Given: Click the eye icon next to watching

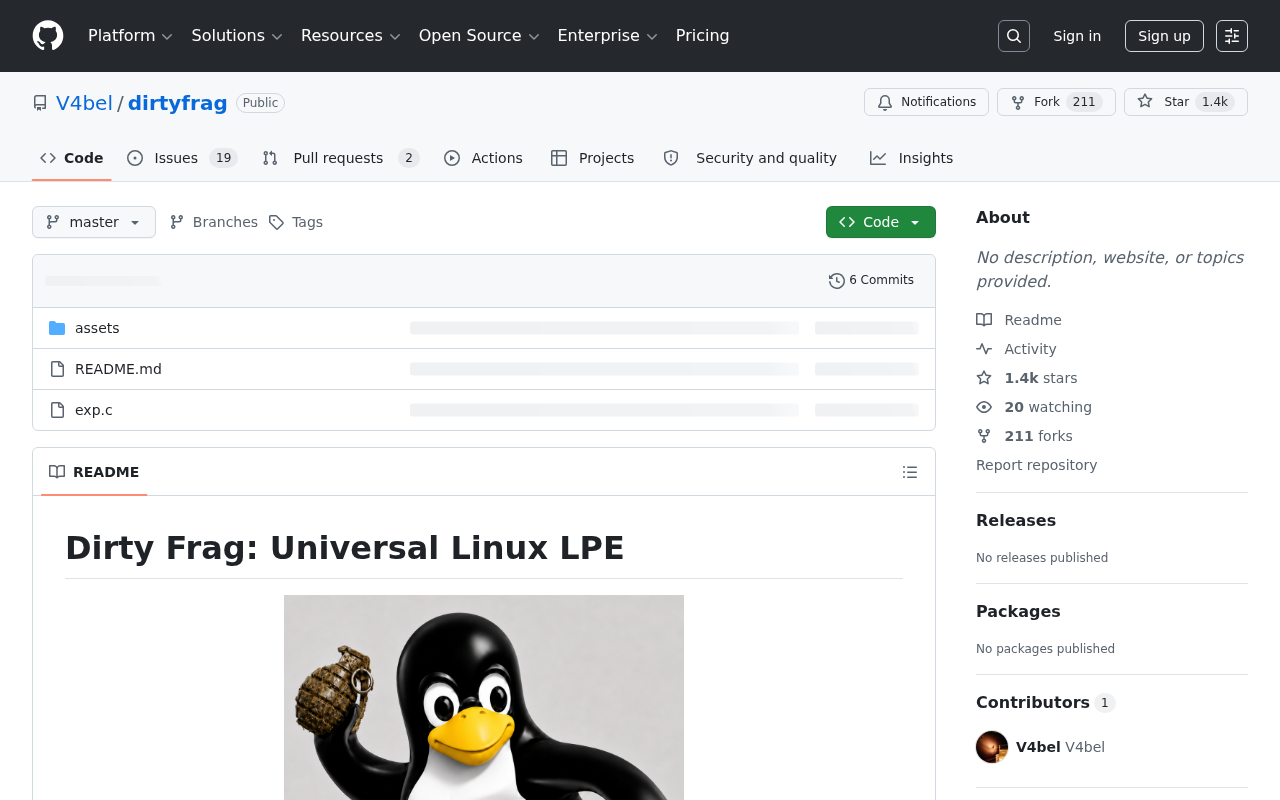Looking at the screenshot, I should click(984, 407).
